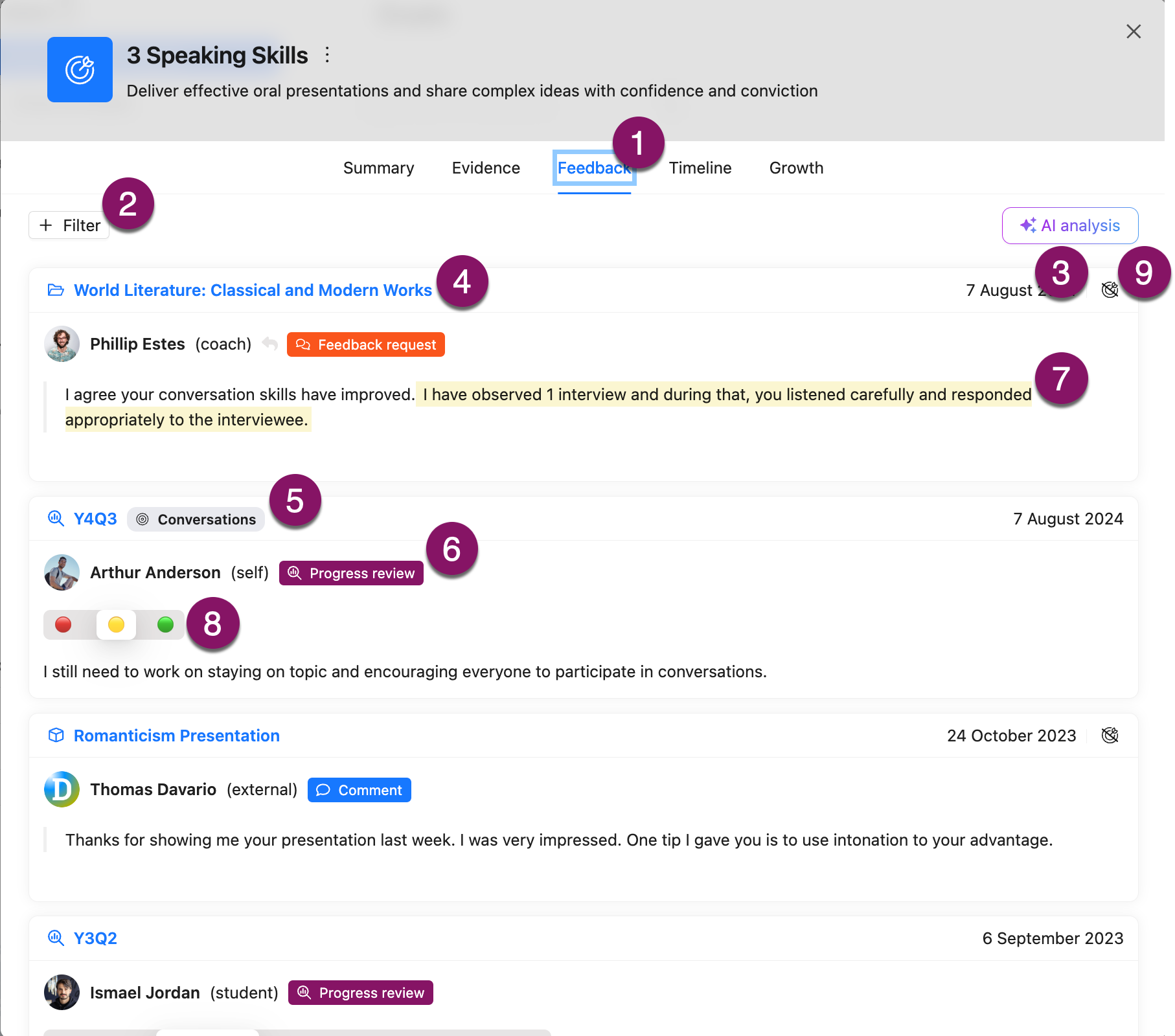Click cube icon beside Romanticism Presentation
Image resolution: width=1175 pixels, height=1036 pixels.
tap(56, 736)
